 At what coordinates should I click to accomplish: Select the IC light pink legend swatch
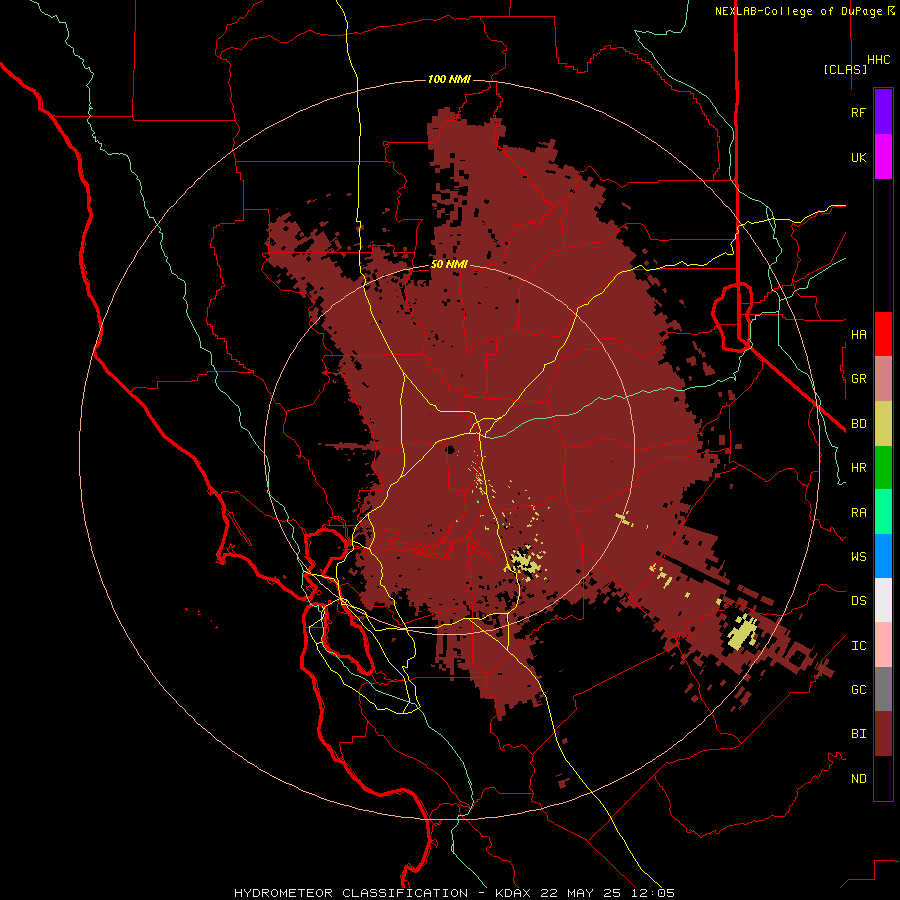[883, 645]
